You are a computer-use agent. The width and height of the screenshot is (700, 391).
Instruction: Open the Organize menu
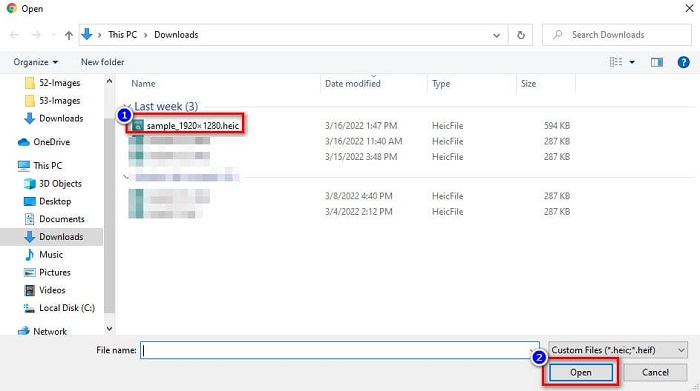[36, 62]
